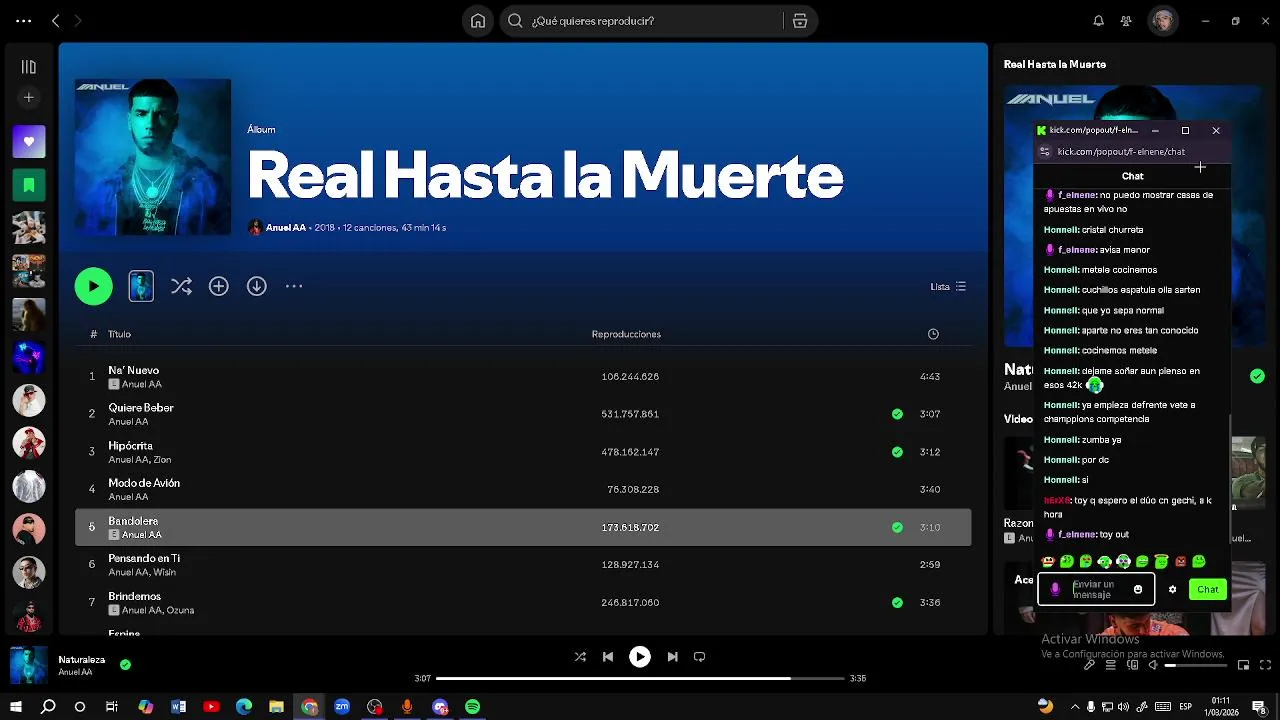Click Real Hasta la Muerte panel title

click(x=1055, y=64)
